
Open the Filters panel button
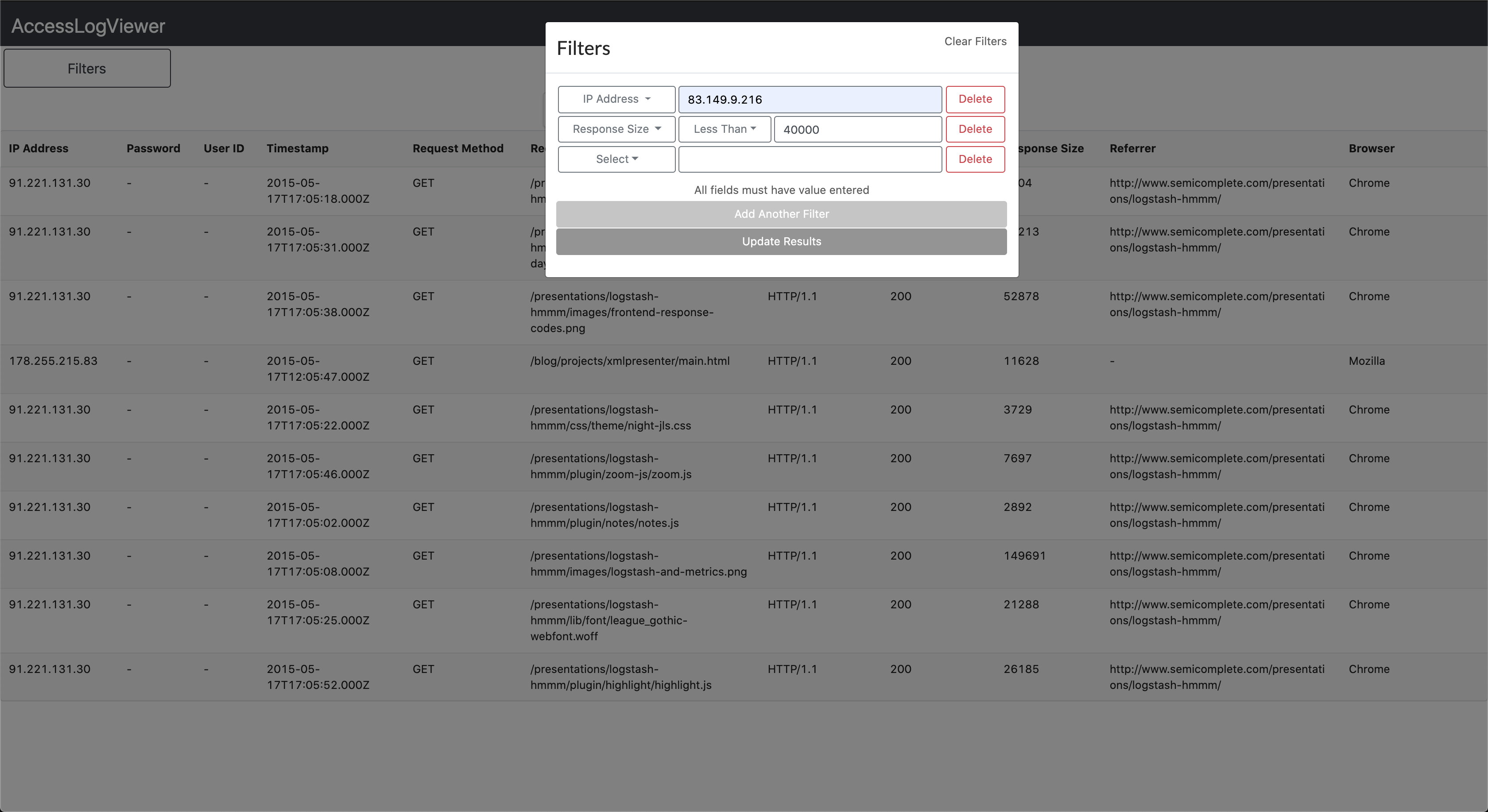(87, 68)
